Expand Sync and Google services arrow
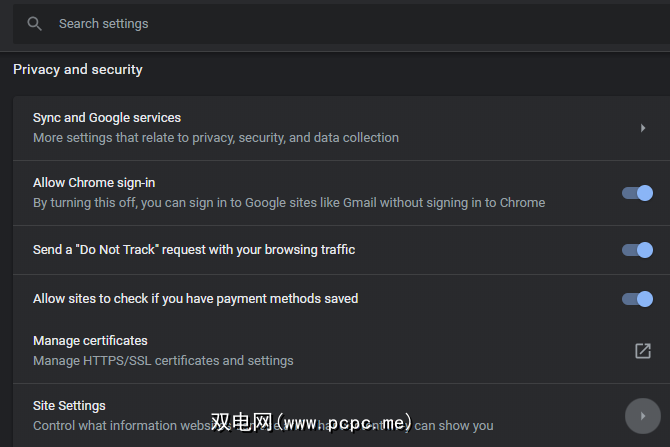 click(x=643, y=128)
